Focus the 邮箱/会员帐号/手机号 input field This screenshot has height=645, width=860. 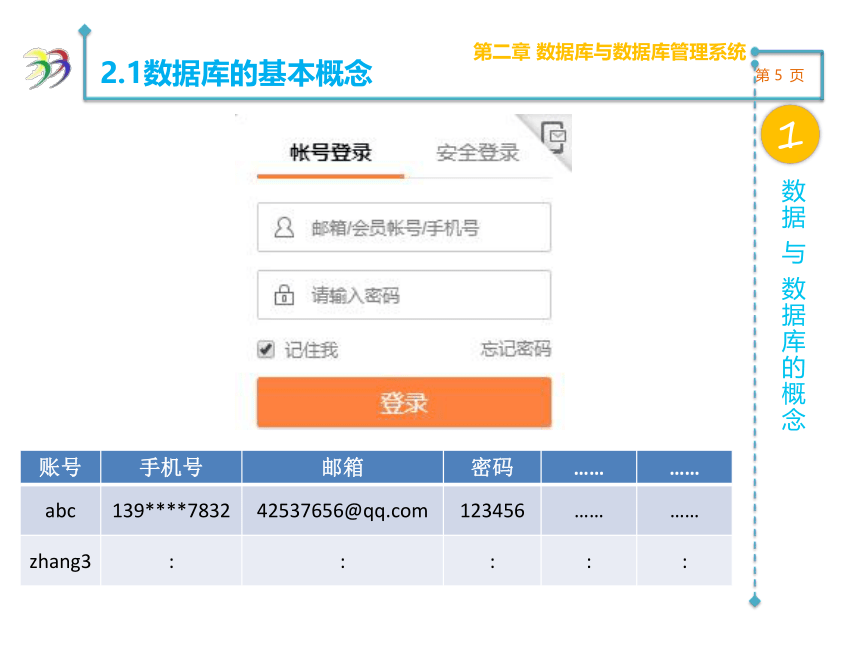[x=404, y=227]
